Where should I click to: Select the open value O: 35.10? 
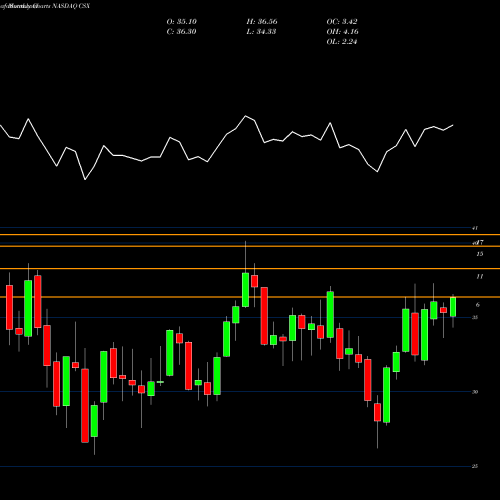click(182, 22)
